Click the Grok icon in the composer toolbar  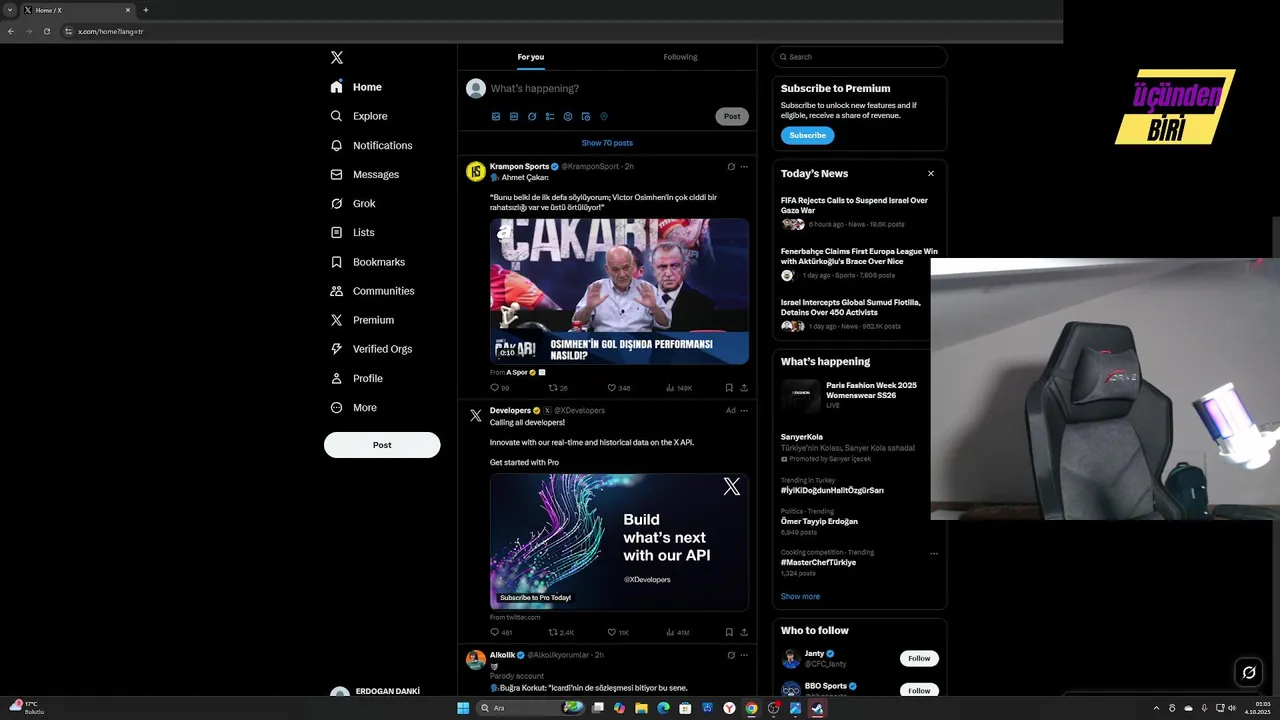click(532, 116)
